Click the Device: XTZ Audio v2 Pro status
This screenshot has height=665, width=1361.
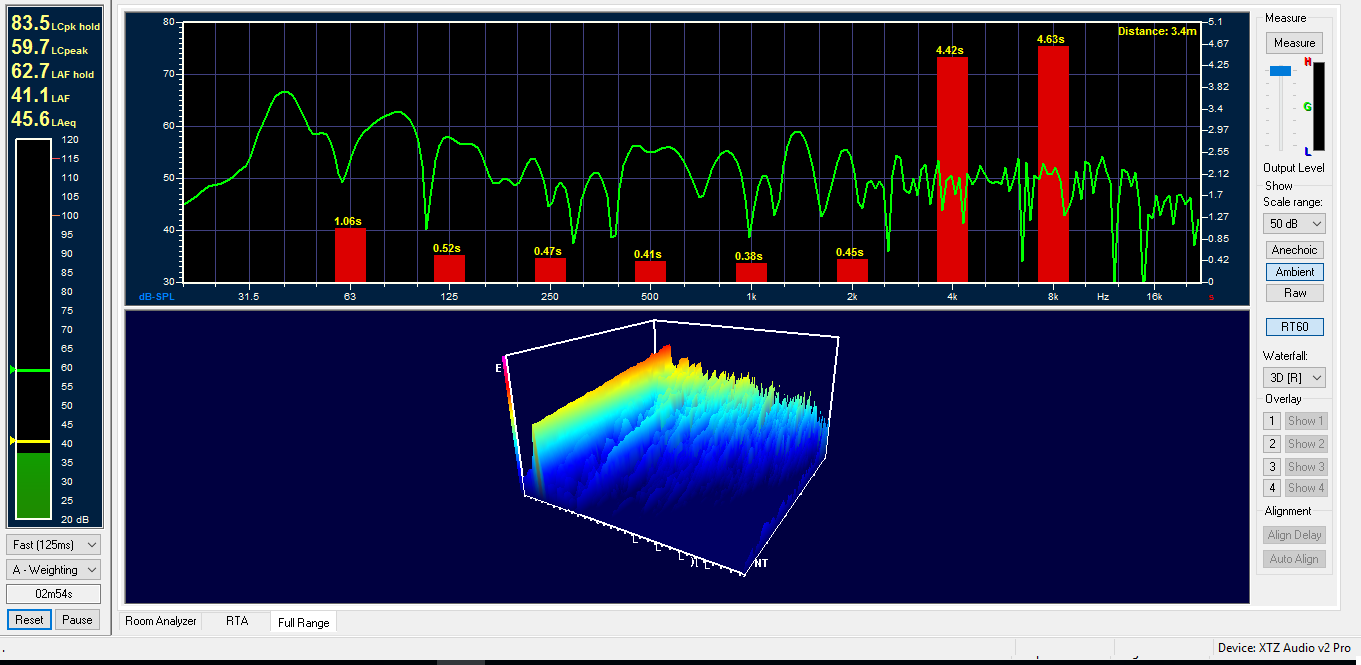point(1284,648)
